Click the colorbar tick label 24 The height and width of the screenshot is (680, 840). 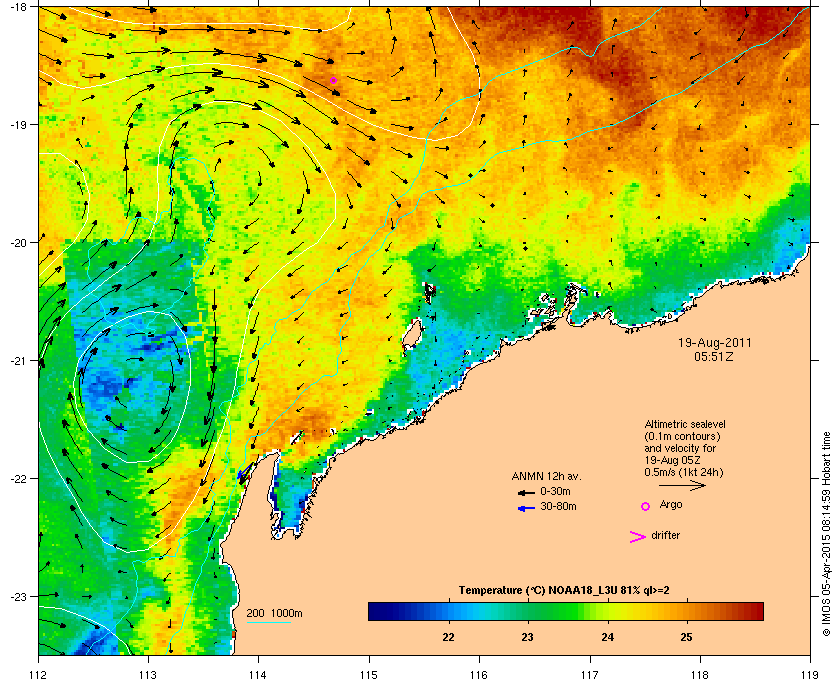[608, 637]
